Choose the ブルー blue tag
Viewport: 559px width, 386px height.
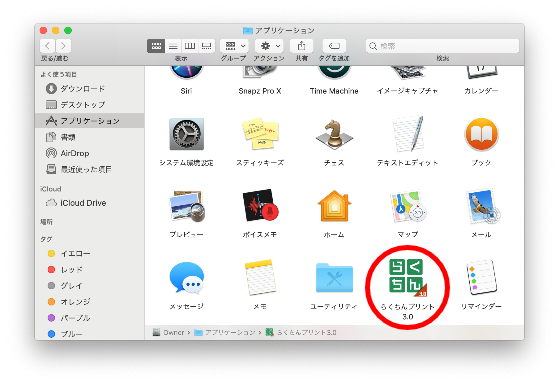[90, 334]
